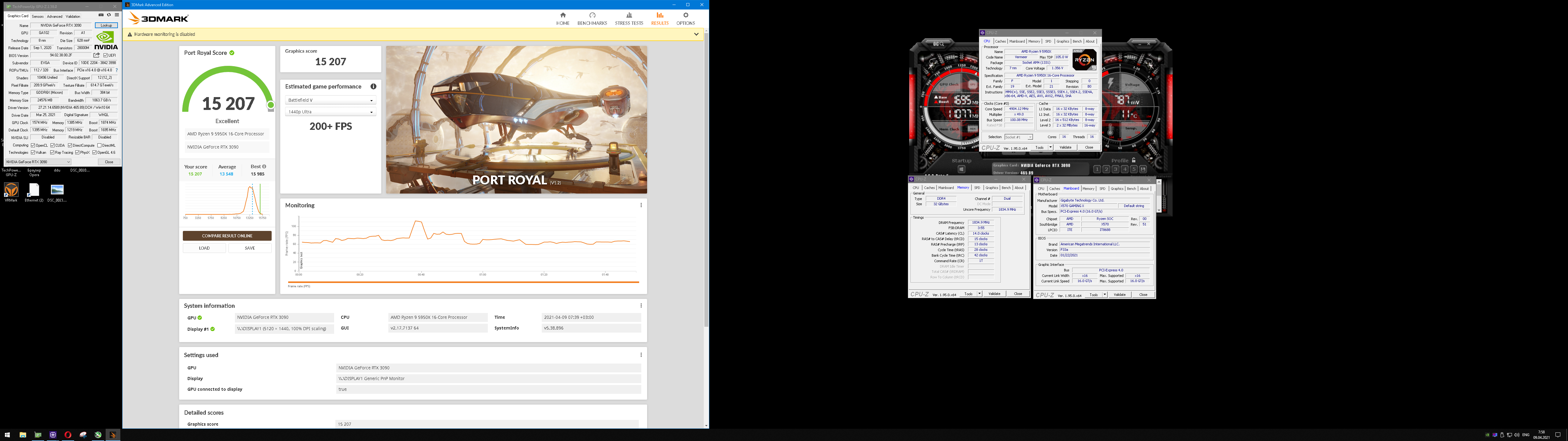Open the Ethernet (2) desktop shortcut

33,193
